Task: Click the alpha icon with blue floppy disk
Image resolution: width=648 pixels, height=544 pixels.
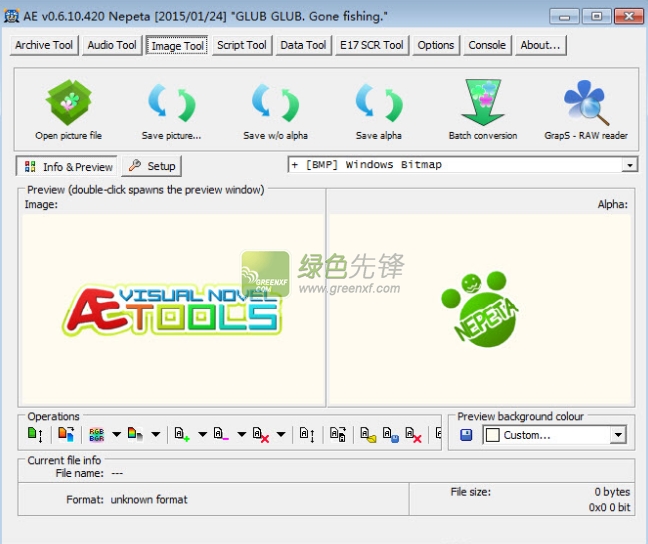Action: coord(391,434)
